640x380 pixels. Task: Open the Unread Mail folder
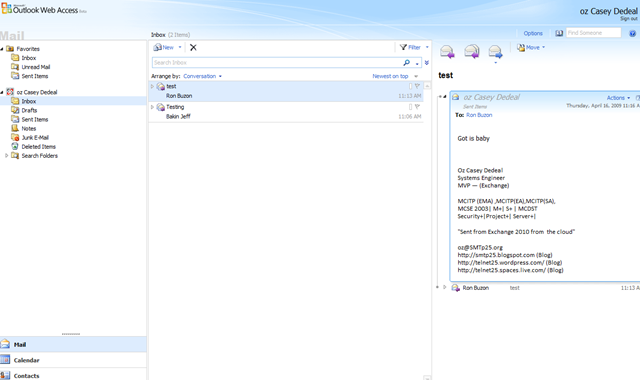[x=36, y=67]
